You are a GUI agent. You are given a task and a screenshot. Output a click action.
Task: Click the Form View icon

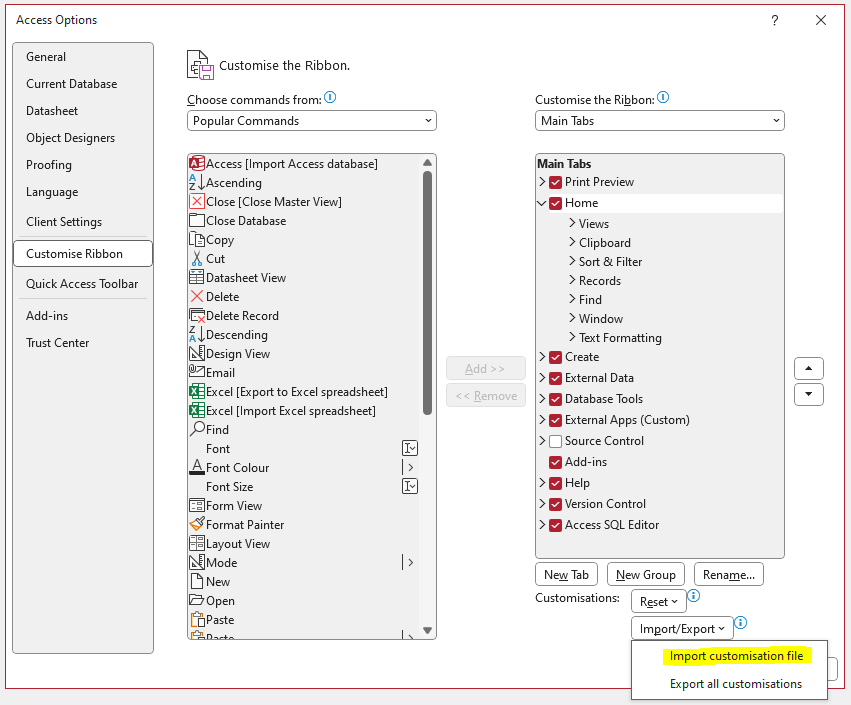pyautogui.click(x=196, y=505)
